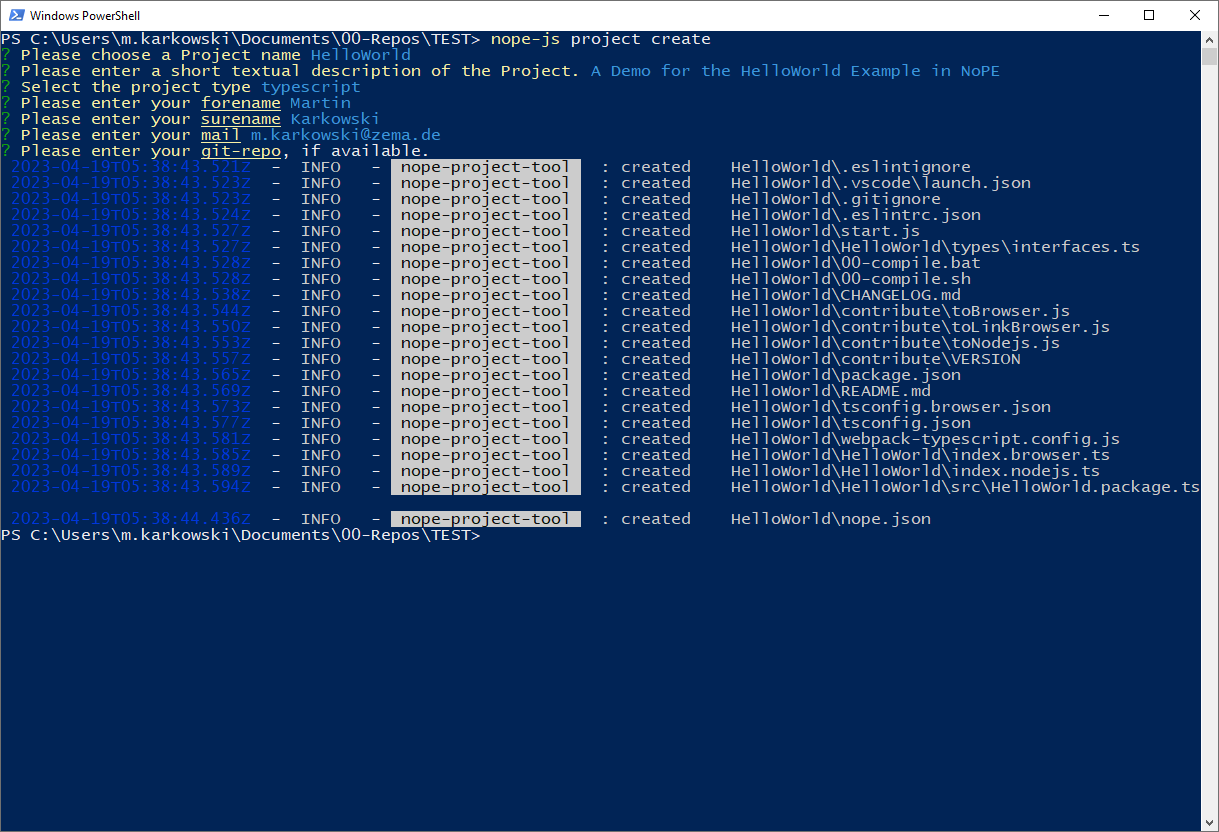Click the 'Windows PowerShell' window title text

[85, 16]
